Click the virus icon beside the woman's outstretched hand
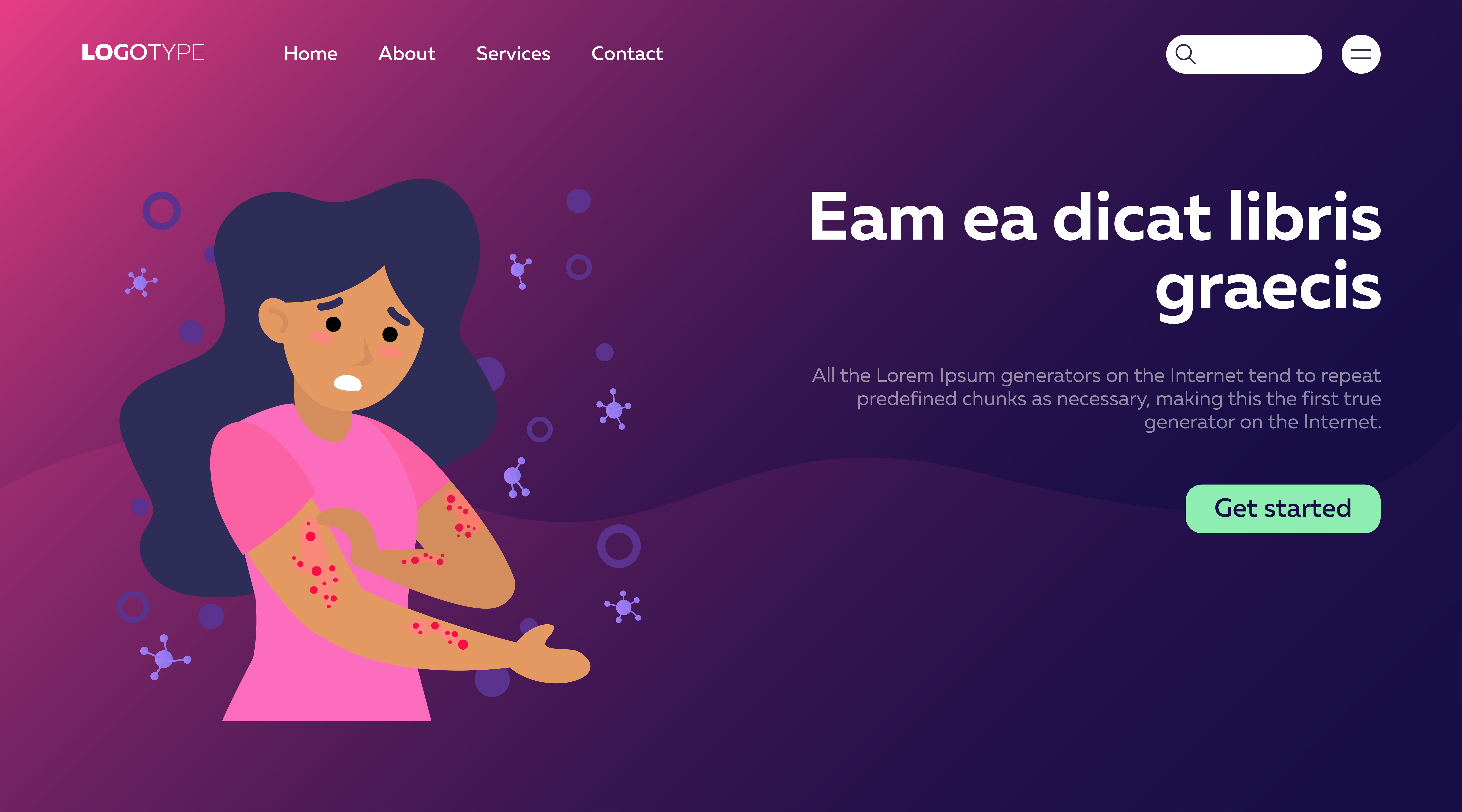Screen dimensions: 1462x812 tap(623, 606)
